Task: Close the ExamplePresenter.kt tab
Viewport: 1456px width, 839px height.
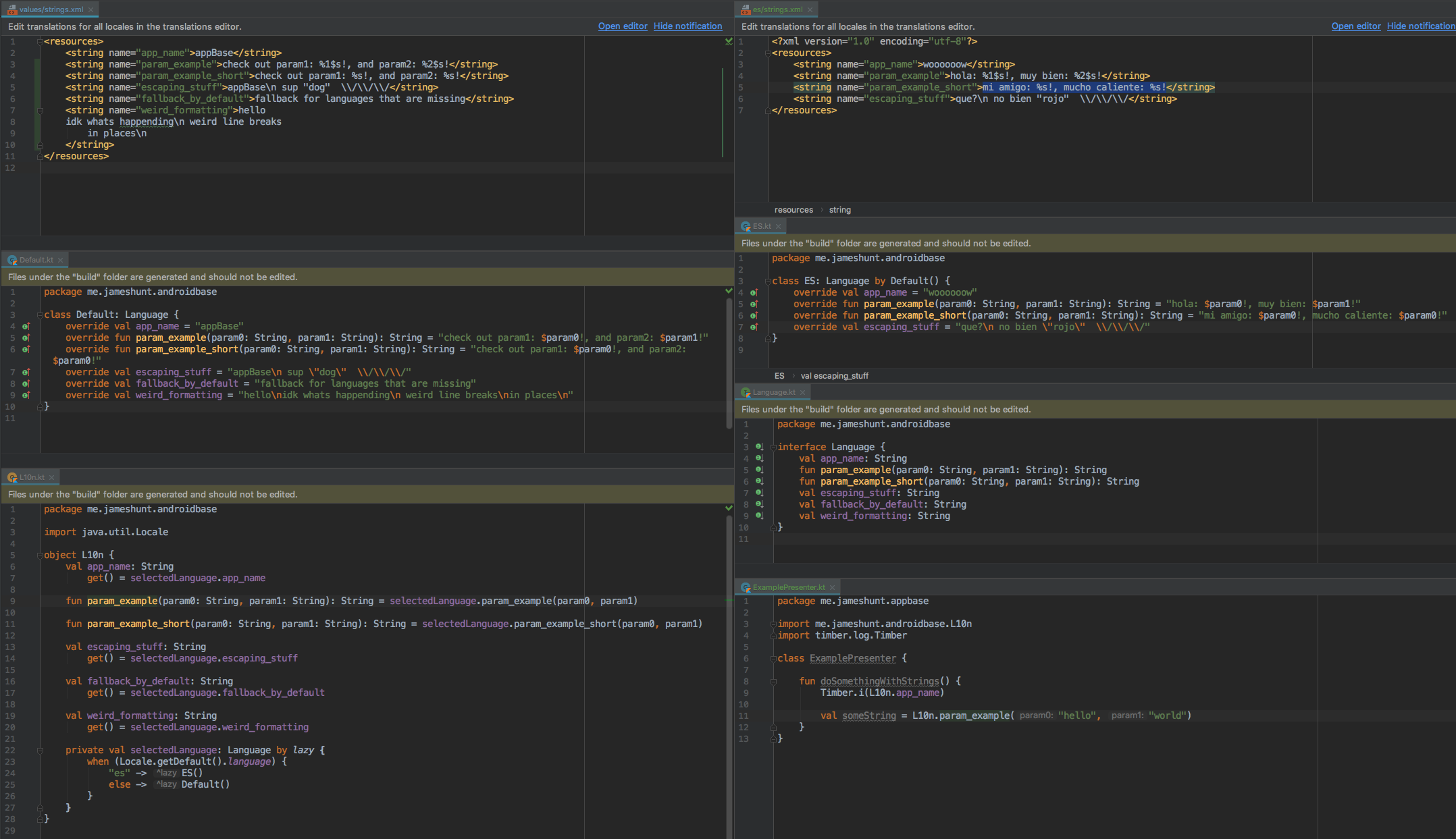Action: tap(832, 587)
